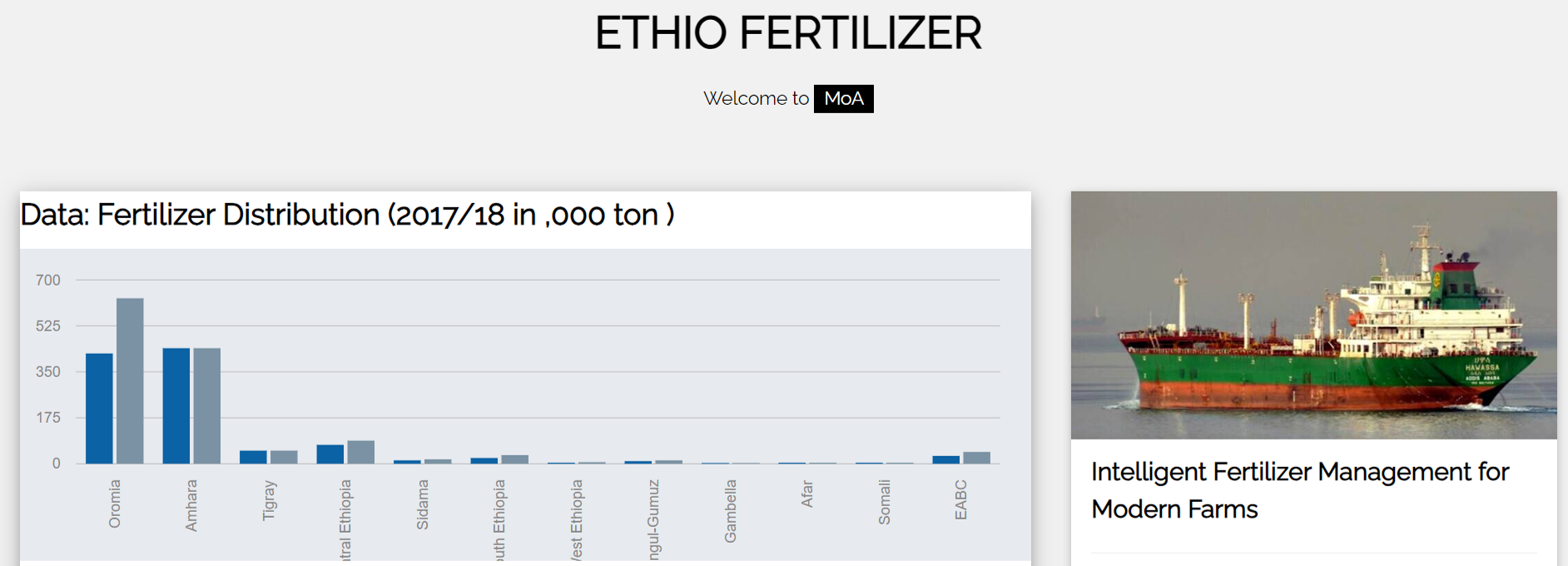Select the gray EABC bar
Image resolution: width=1568 pixels, height=566 pixels.
(x=976, y=458)
